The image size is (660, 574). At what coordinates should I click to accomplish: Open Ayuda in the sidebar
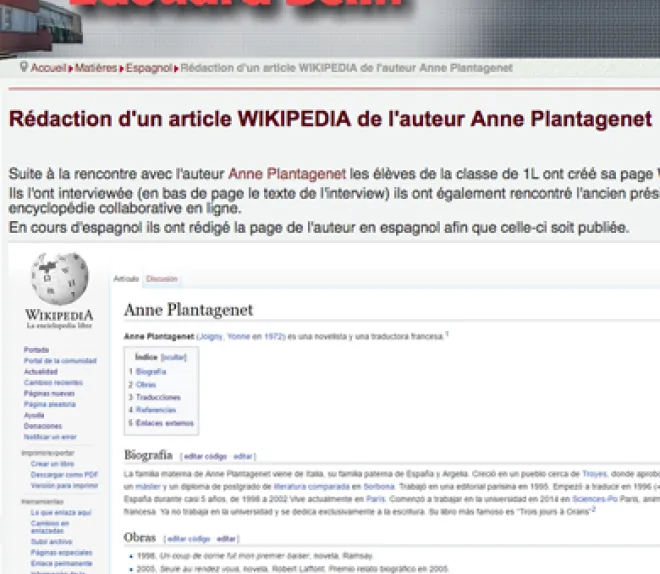coord(34,415)
